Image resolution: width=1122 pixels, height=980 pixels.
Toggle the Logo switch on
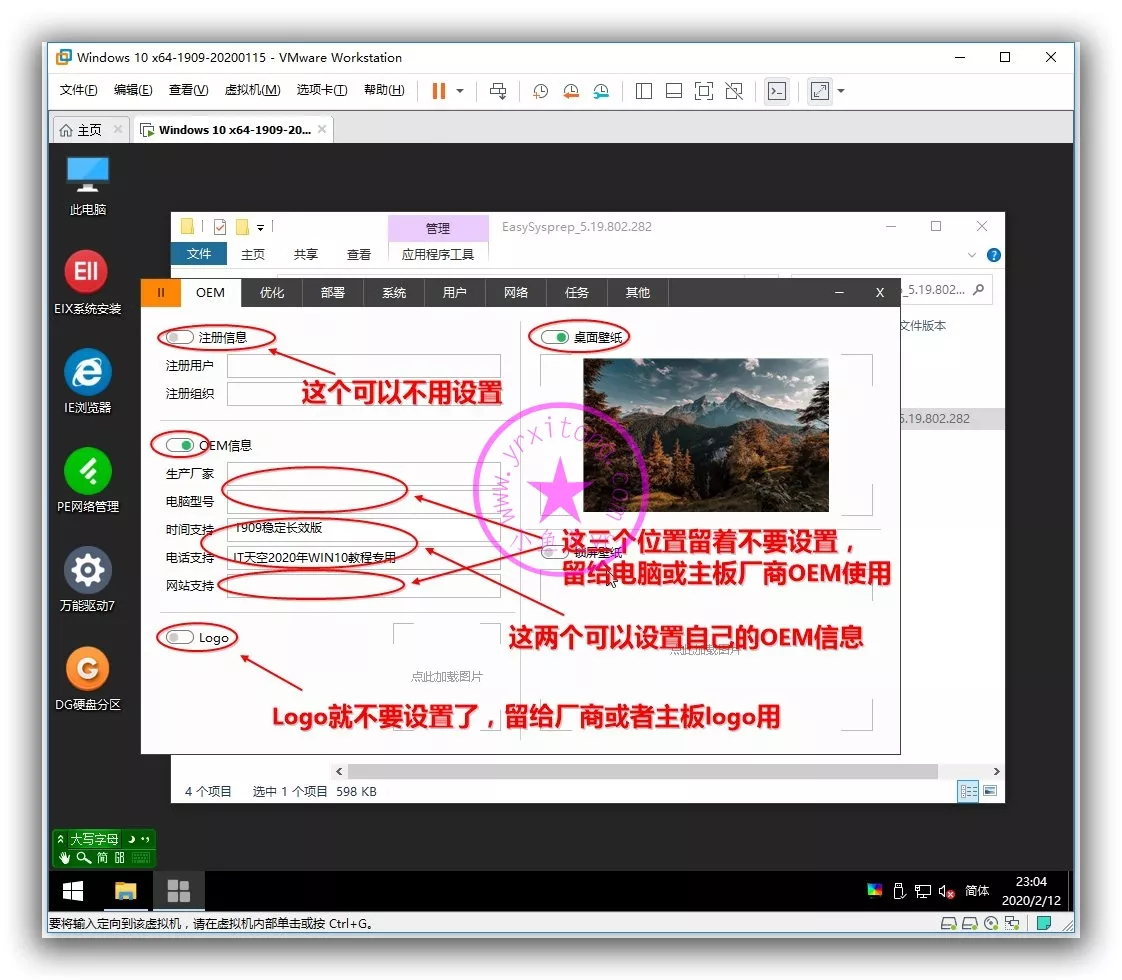180,637
